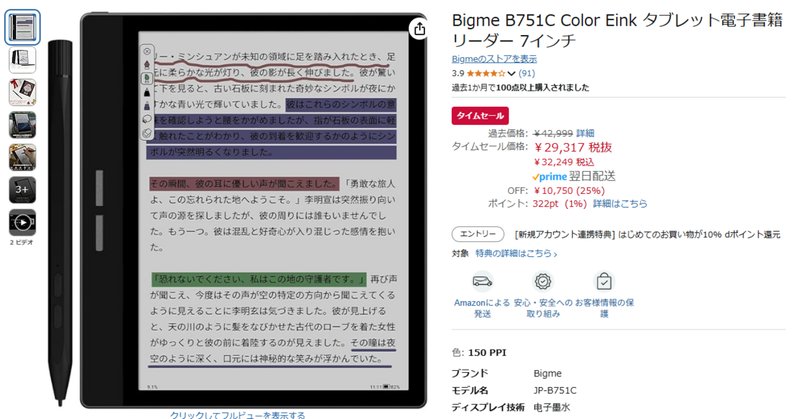Open 安心・安全への取り組み link
This screenshot has height=419, width=800.
543,308
